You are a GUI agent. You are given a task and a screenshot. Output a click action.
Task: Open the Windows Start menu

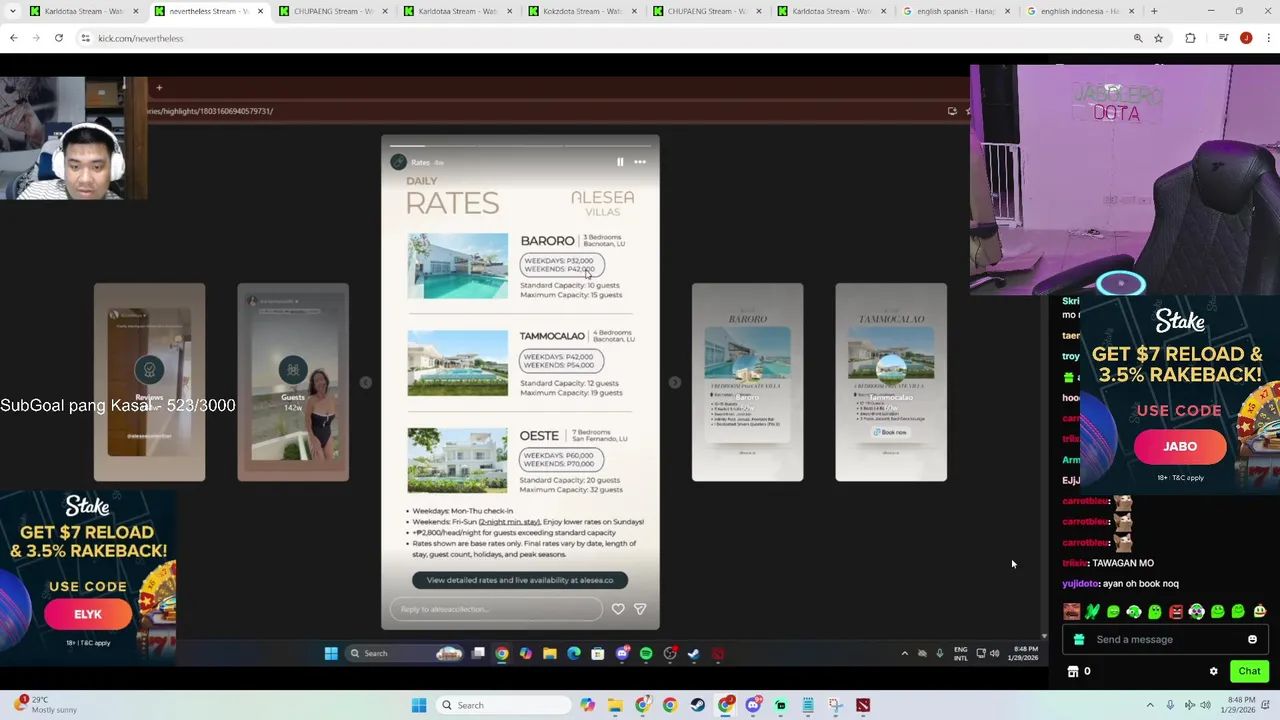(x=419, y=705)
